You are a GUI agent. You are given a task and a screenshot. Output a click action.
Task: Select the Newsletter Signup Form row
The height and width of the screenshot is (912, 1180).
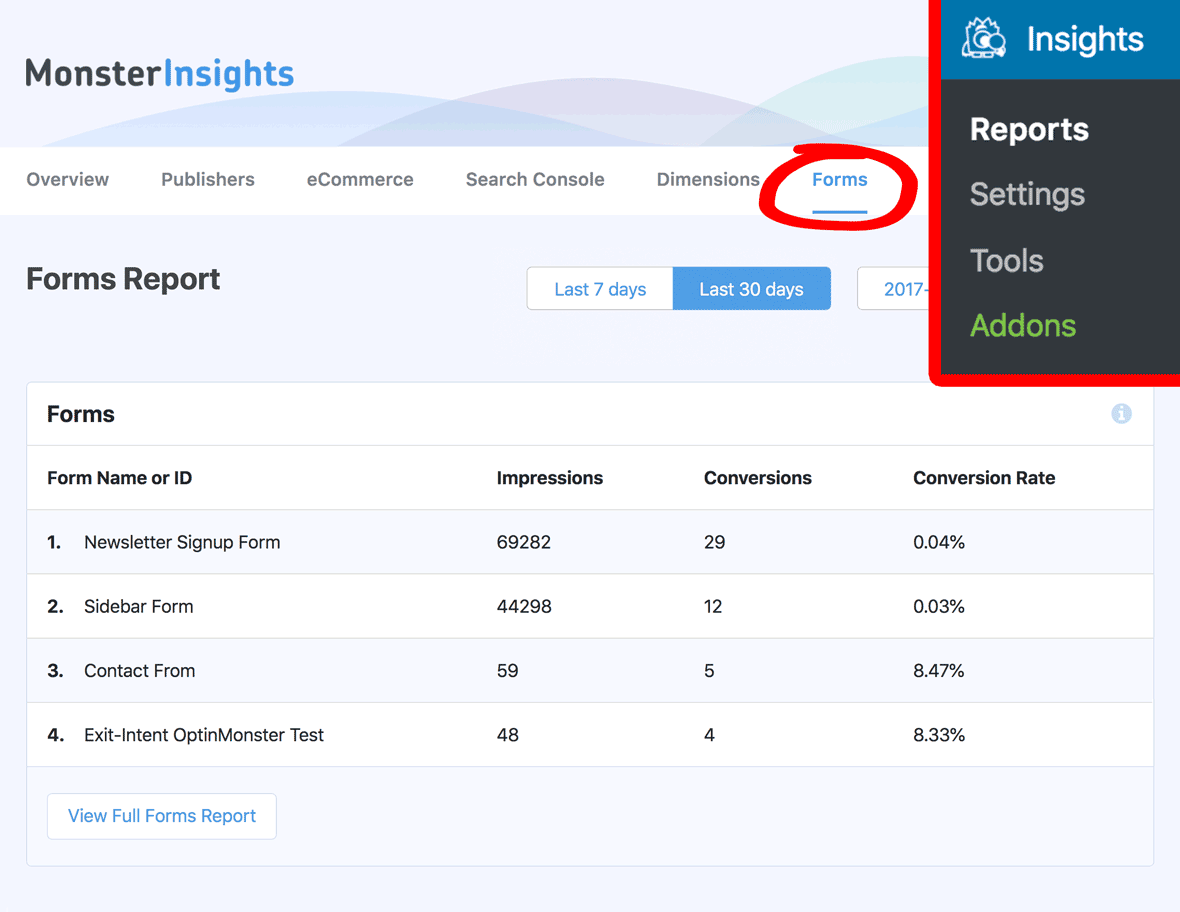pyautogui.click(x=181, y=542)
